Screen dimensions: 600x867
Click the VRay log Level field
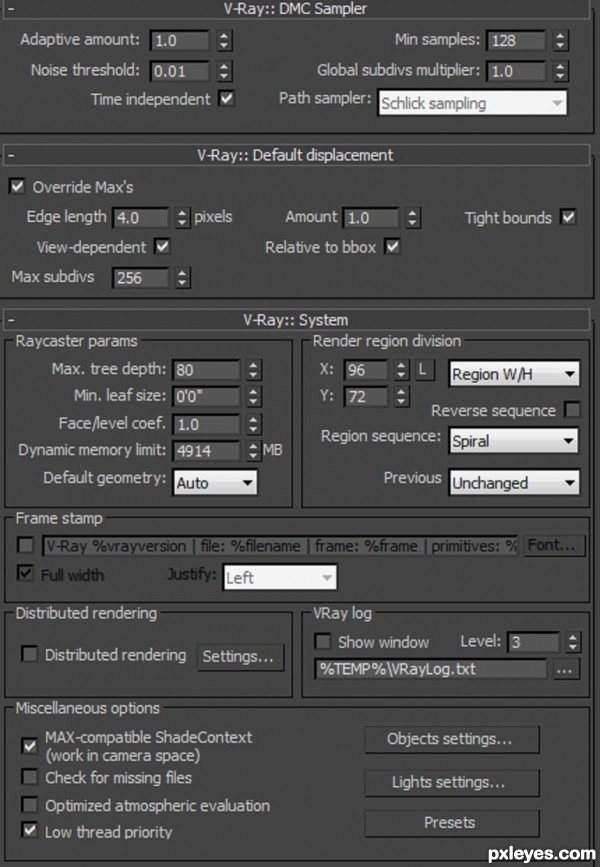pyautogui.click(x=534, y=641)
